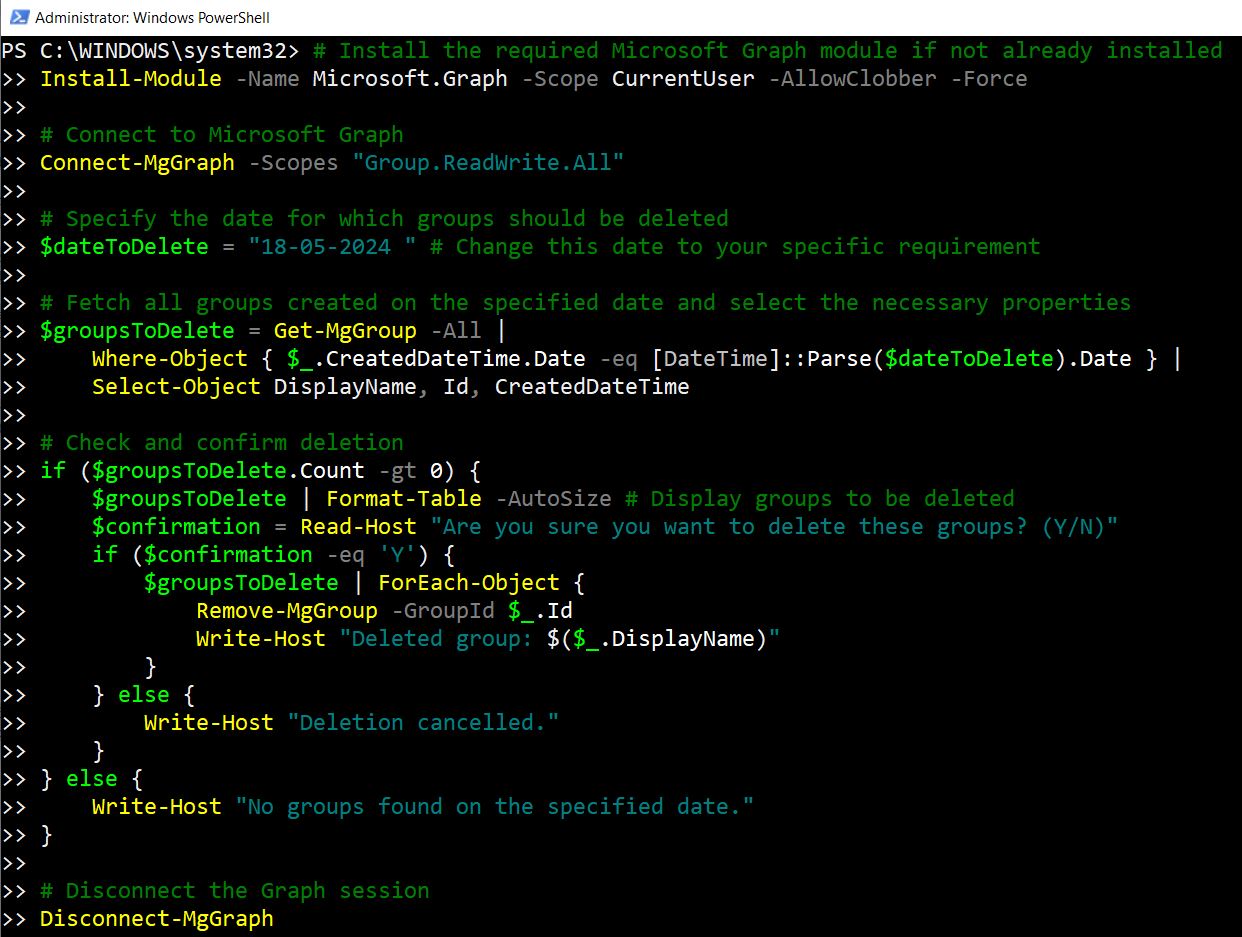Select the Connect-MgGraph cmdlet name
1242x937 pixels.
[137, 162]
